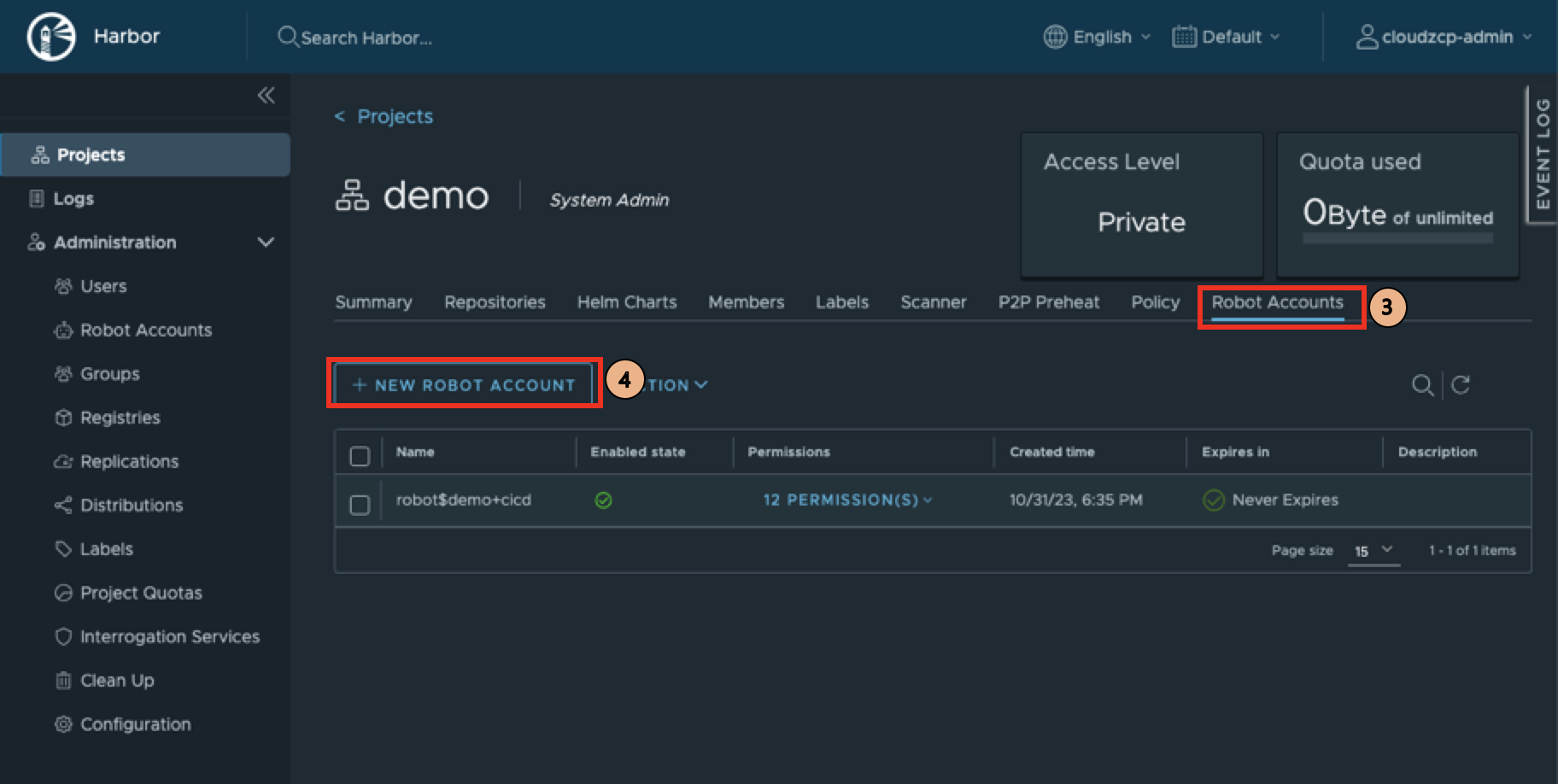Image resolution: width=1558 pixels, height=784 pixels.
Task: Click the user profile icon
Action: pyautogui.click(x=1367, y=37)
